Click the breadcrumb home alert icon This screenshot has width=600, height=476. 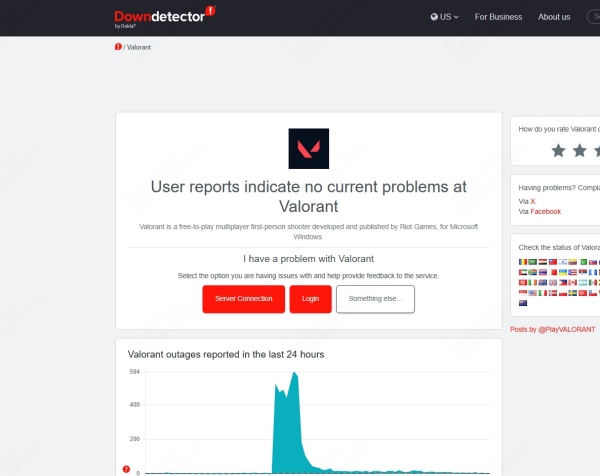click(118, 47)
